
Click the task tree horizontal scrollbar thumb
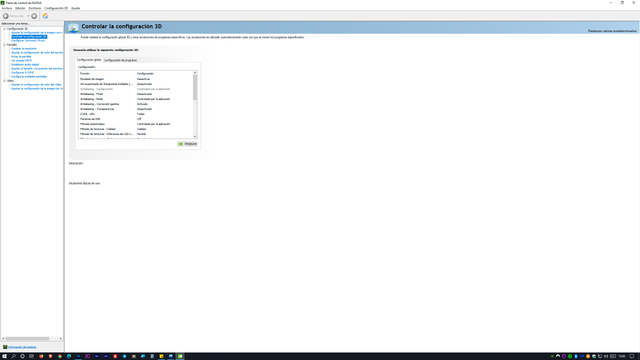click(27, 338)
